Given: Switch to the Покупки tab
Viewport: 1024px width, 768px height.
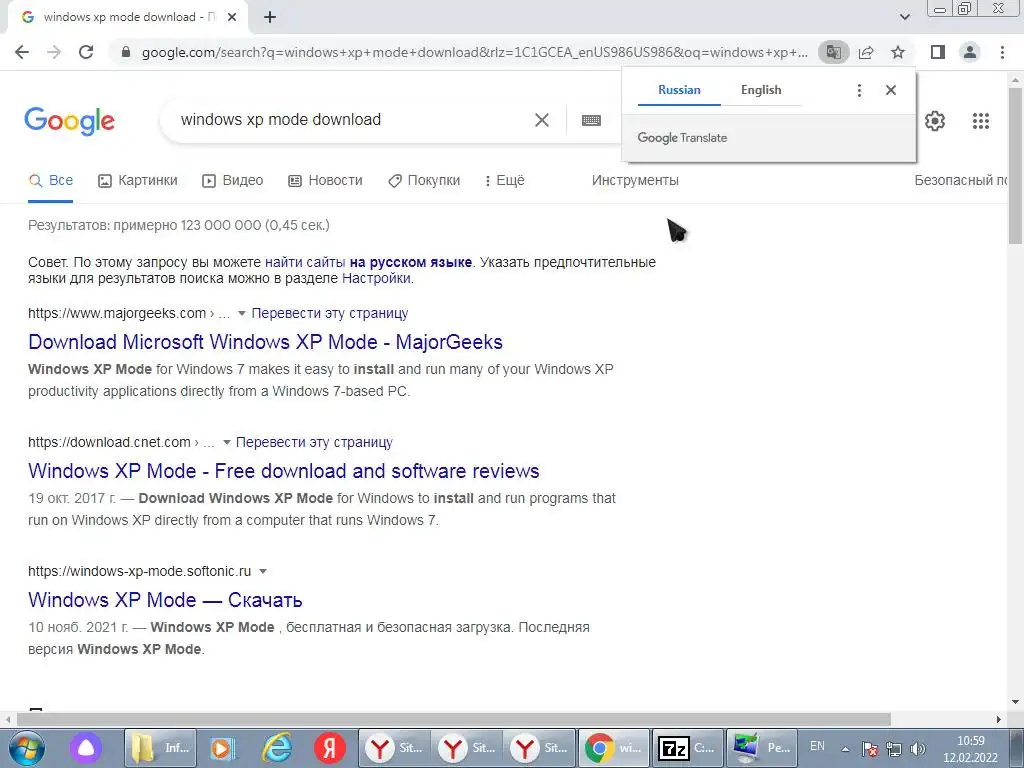Looking at the screenshot, I should [x=424, y=181].
